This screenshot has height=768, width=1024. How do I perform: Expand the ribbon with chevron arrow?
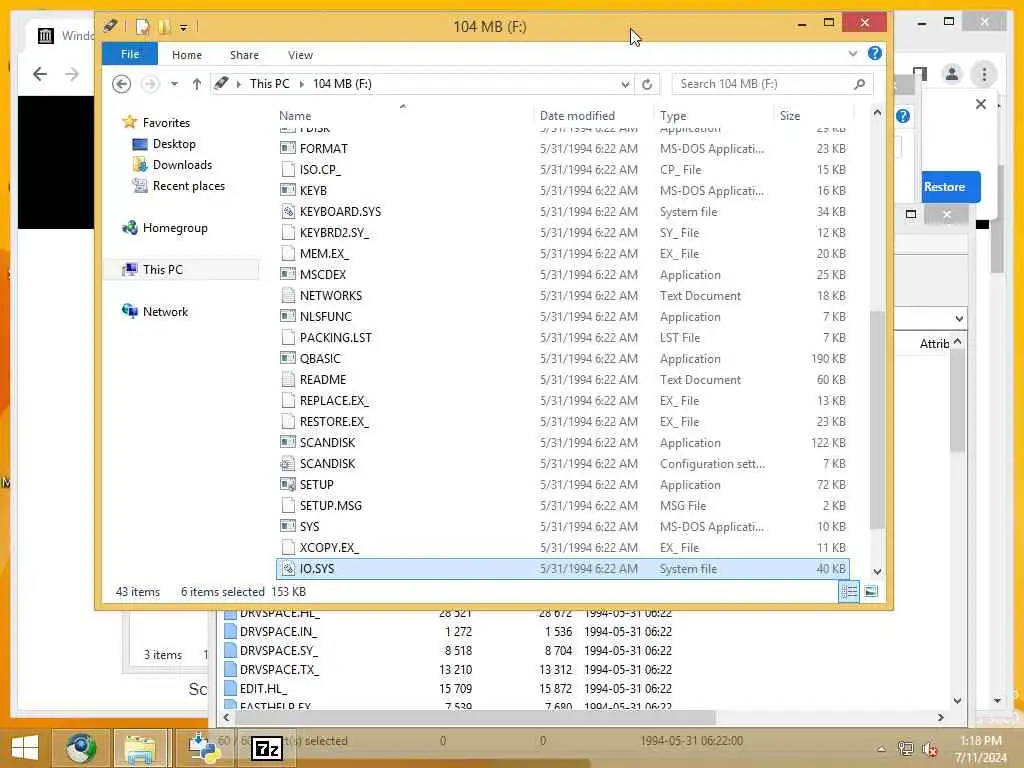(x=853, y=54)
